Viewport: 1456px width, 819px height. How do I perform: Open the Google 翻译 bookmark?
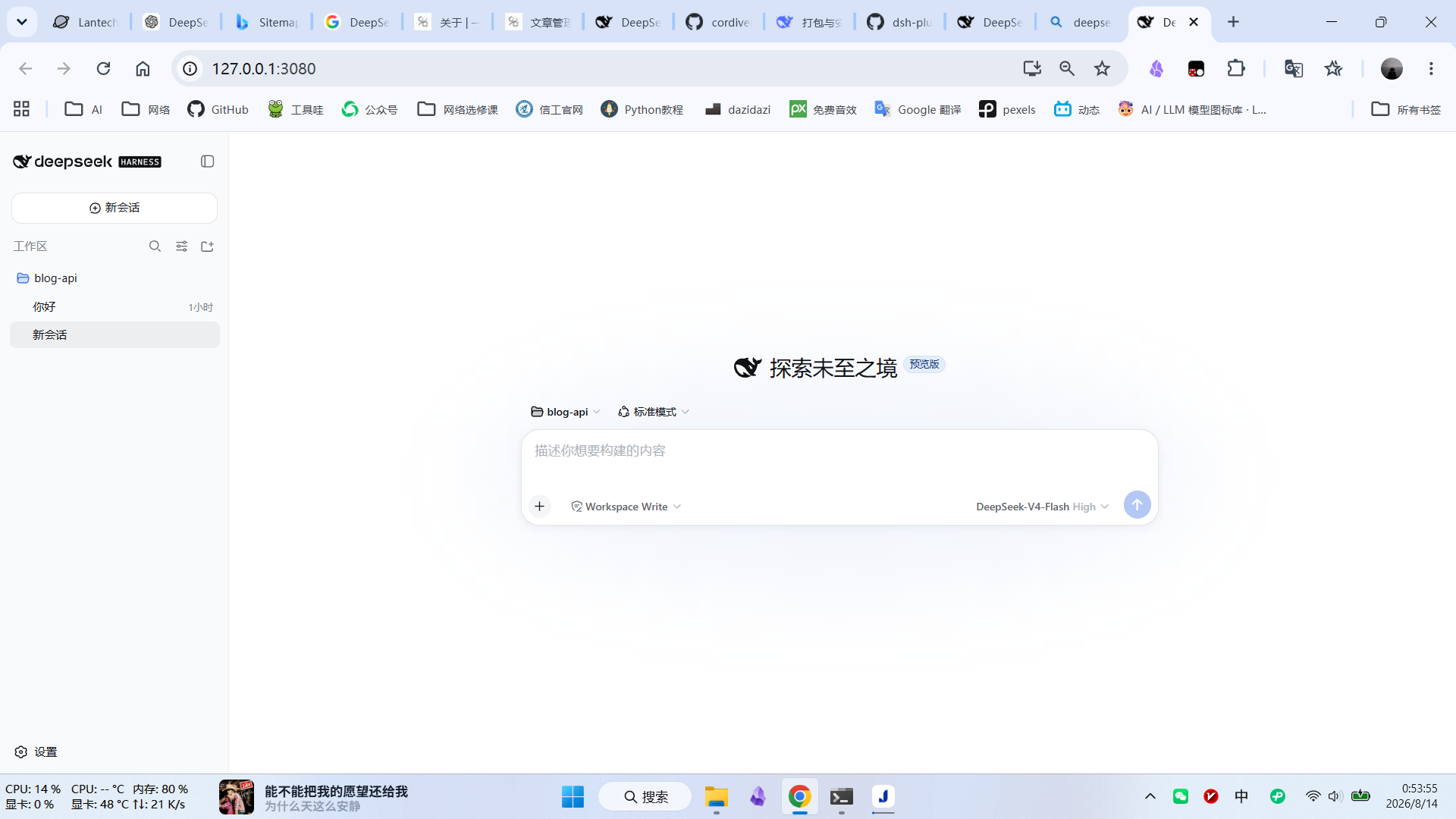pos(918,109)
